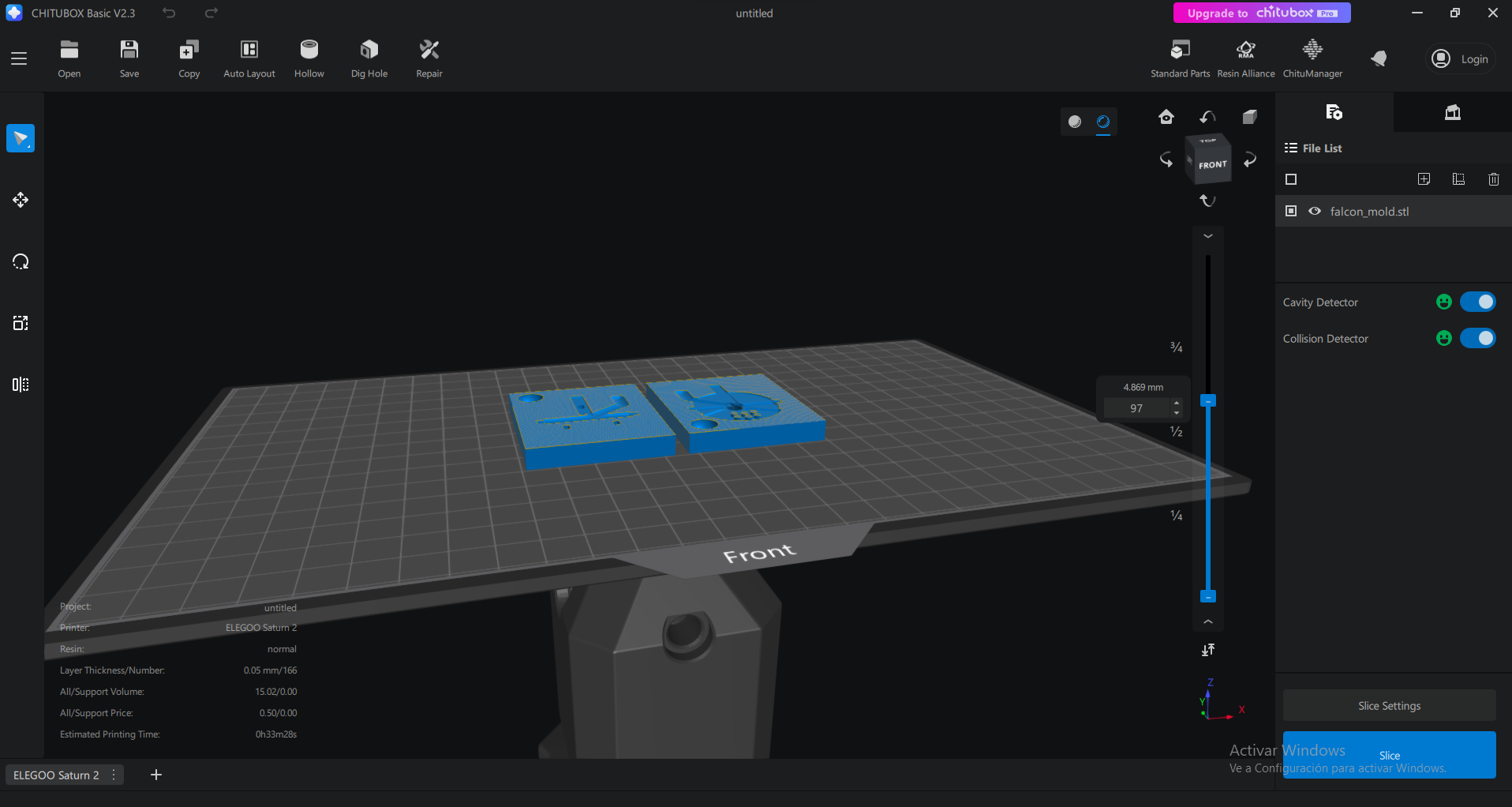This screenshot has height=807, width=1512.
Task: Select the Dig Hole tool
Action: pyautogui.click(x=369, y=58)
